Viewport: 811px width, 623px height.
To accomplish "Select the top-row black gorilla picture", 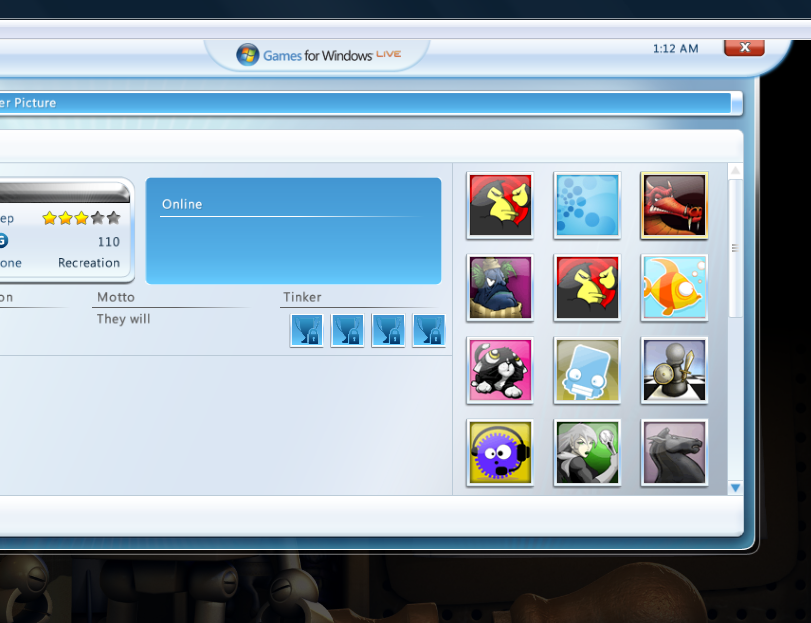I will tap(500, 205).
